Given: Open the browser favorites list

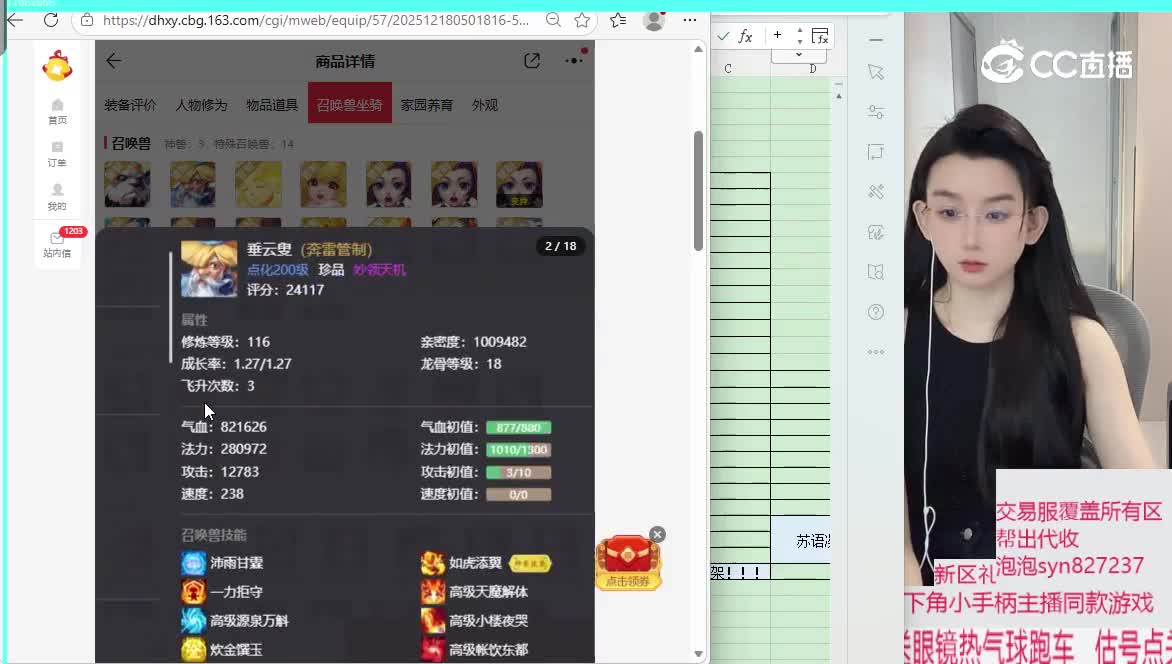Looking at the screenshot, I should pos(618,20).
